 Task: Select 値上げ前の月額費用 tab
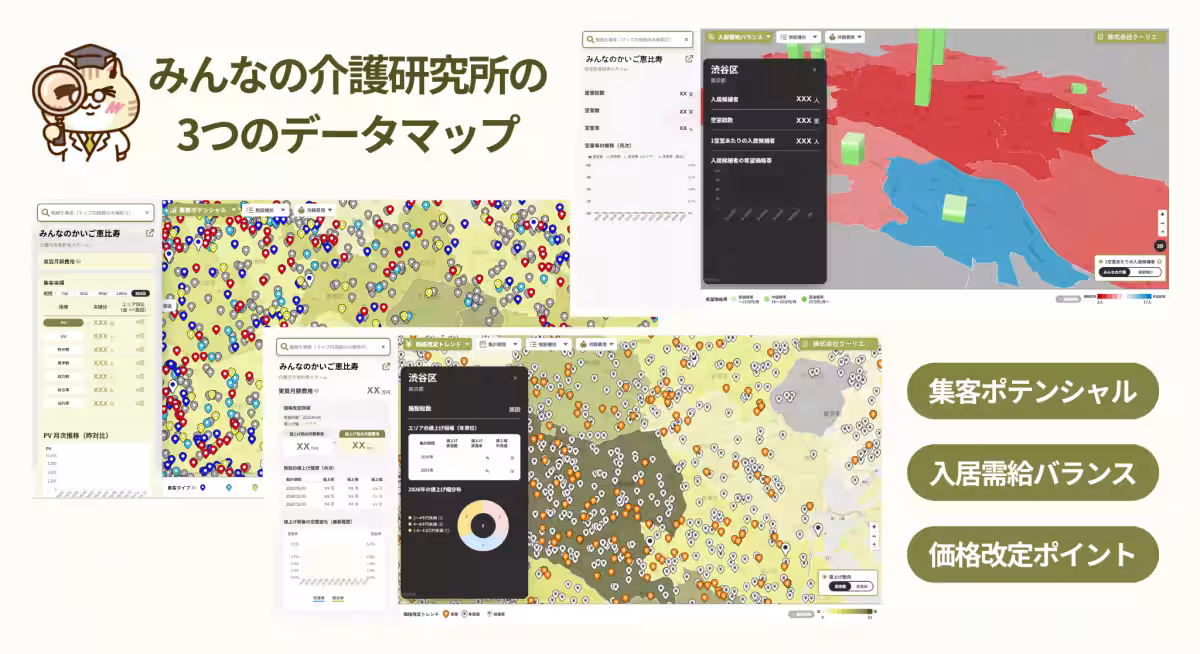(309, 434)
